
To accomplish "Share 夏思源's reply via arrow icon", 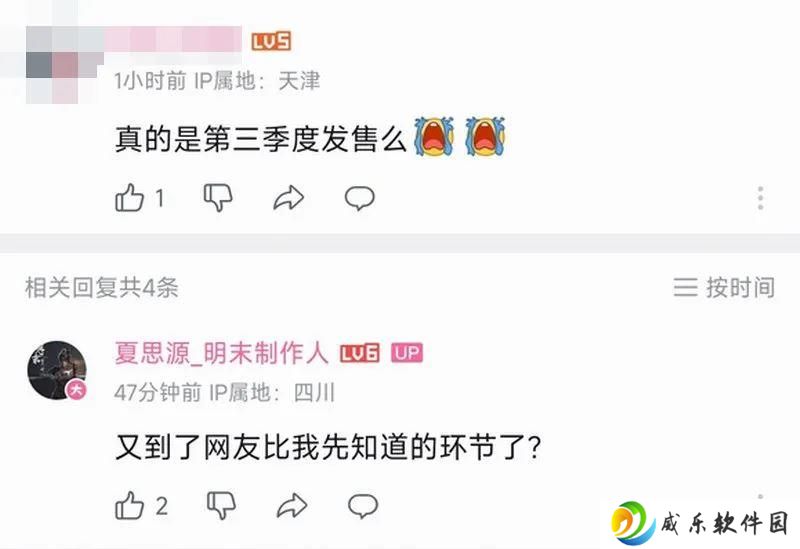I will (x=292, y=506).
